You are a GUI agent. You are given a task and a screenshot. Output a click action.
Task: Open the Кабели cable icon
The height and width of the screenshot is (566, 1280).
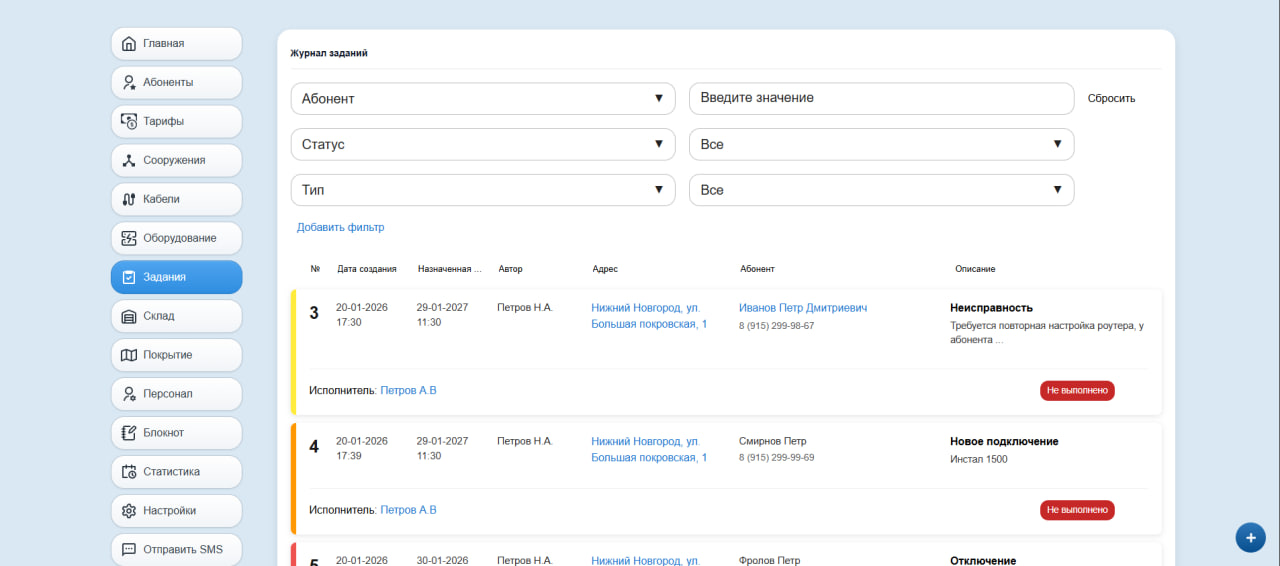pyautogui.click(x=128, y=200)
